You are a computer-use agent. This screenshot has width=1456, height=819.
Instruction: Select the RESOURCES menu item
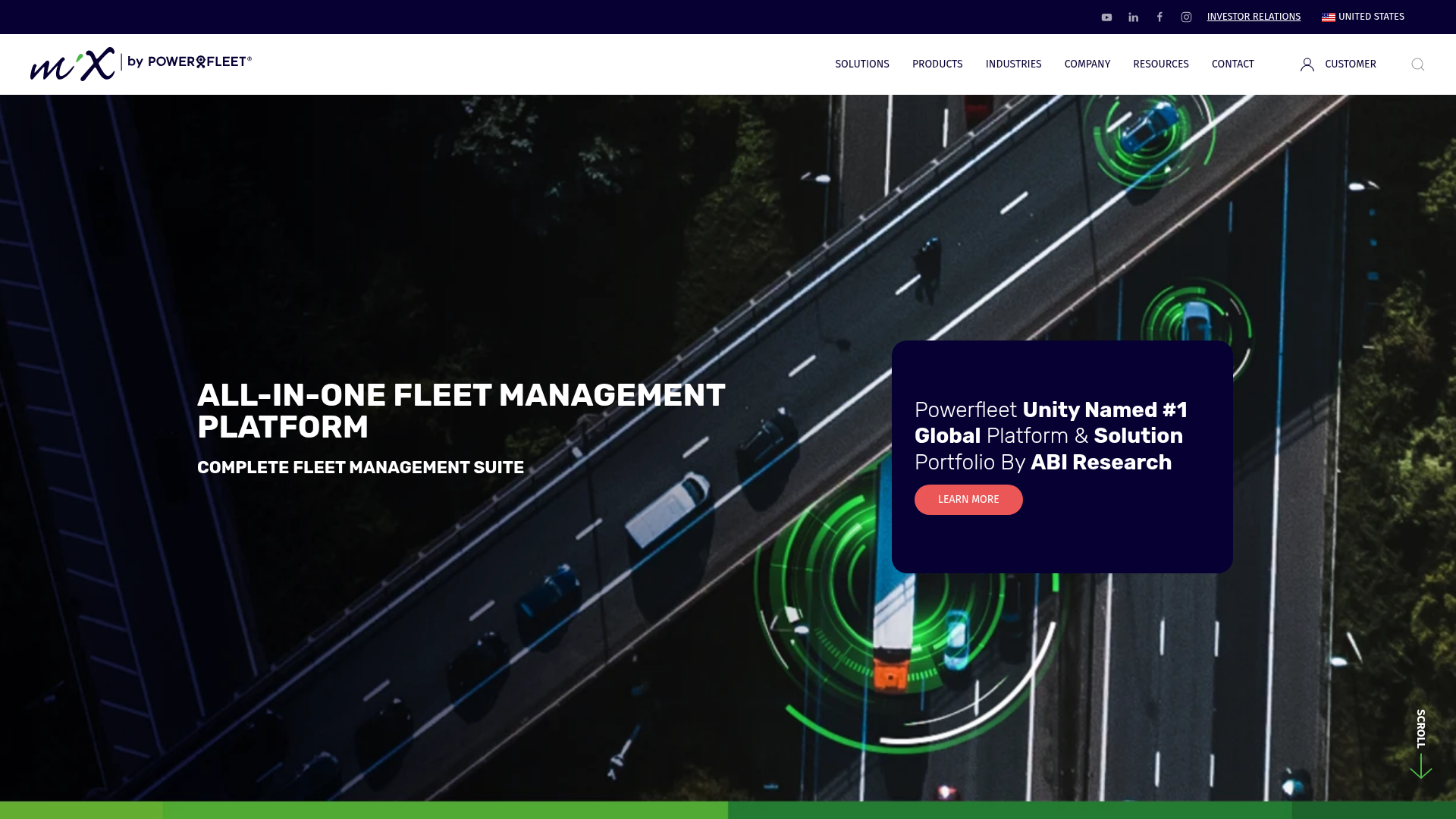(x=1161, y=64)
